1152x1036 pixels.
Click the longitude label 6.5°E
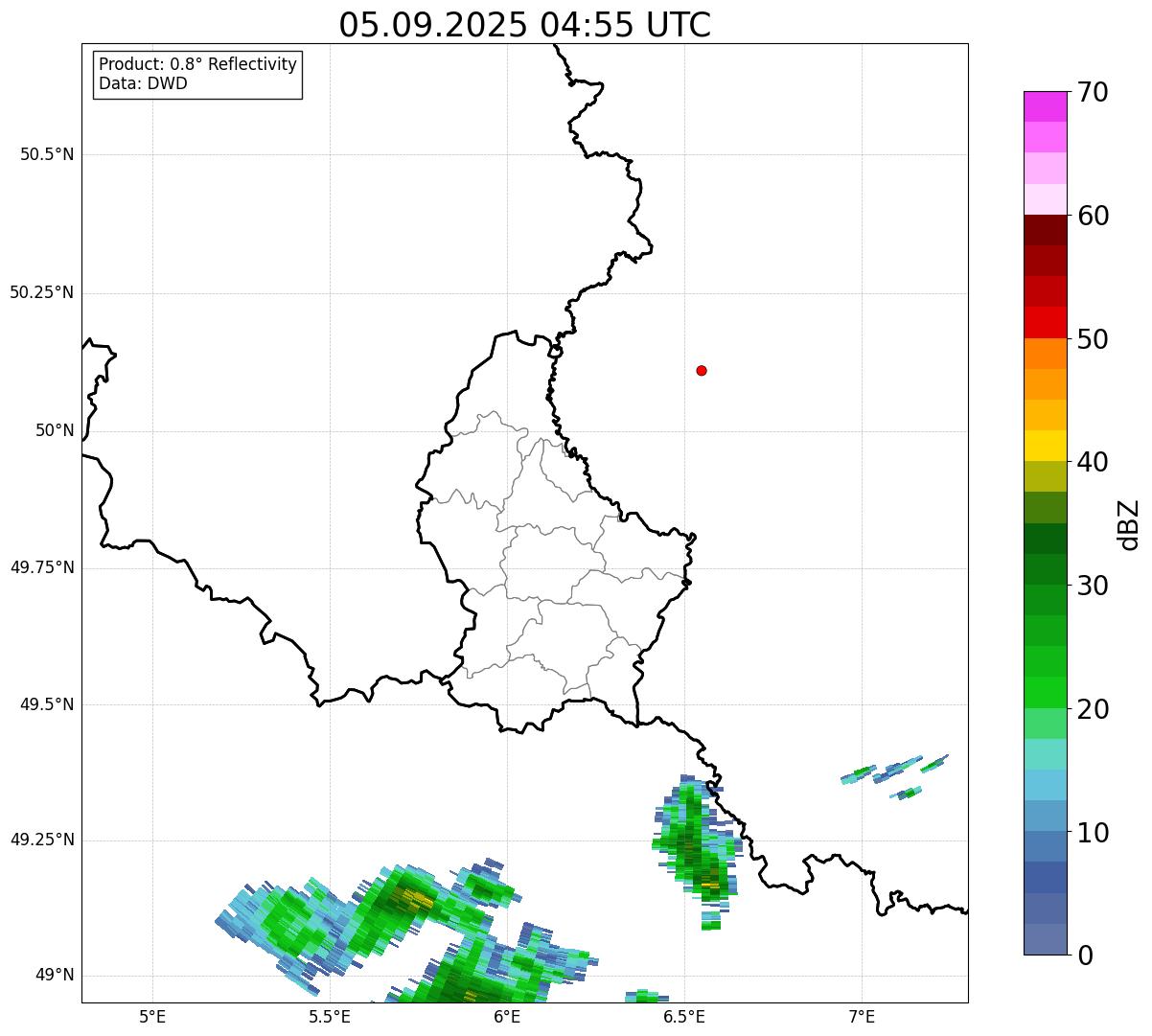coord(684,1016)
